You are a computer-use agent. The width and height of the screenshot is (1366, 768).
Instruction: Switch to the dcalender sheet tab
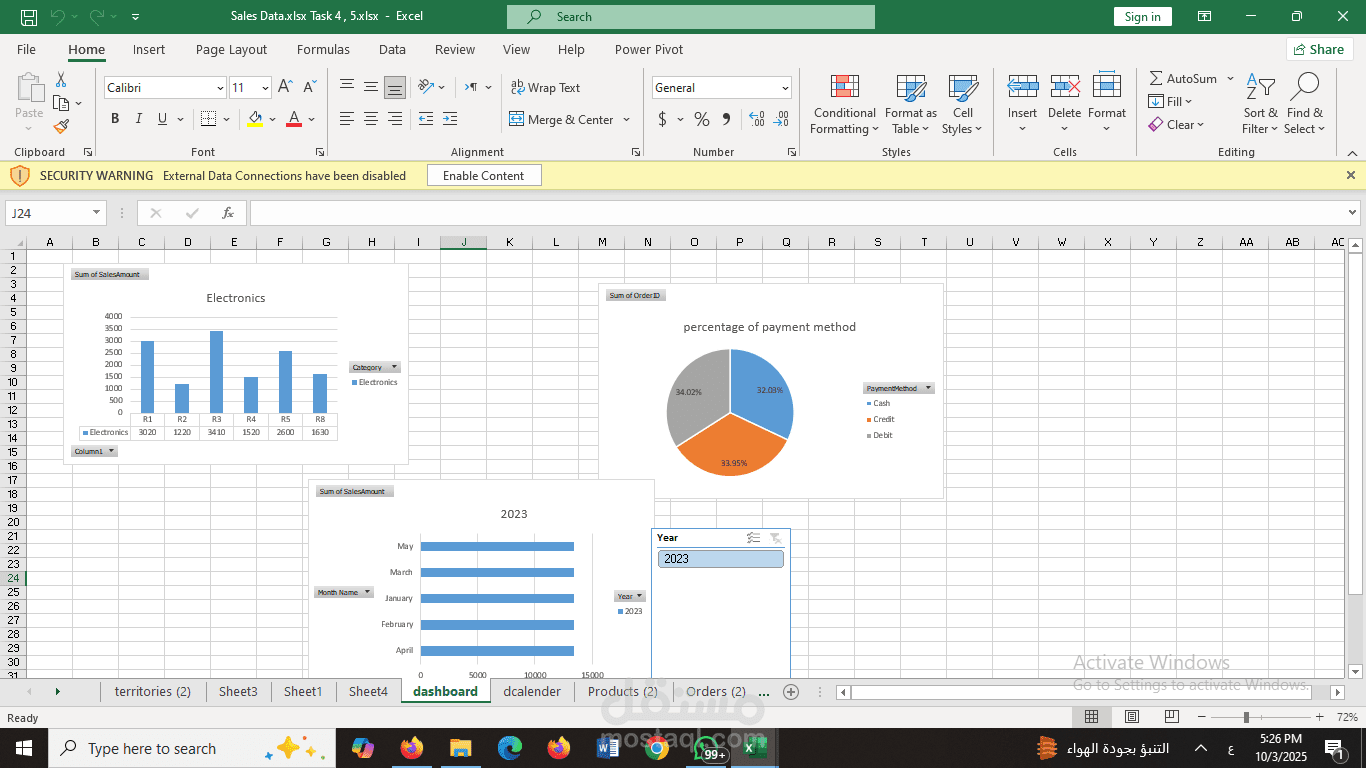pos(532,691)
